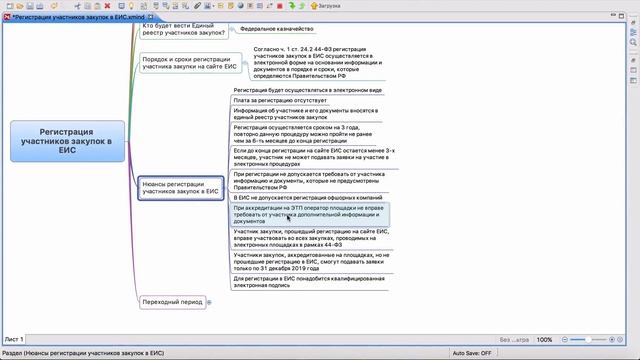
Task: Select subtopic При аккредитации на ЭТП оператор
Action: pyautogui.click(x=310, y=215)
